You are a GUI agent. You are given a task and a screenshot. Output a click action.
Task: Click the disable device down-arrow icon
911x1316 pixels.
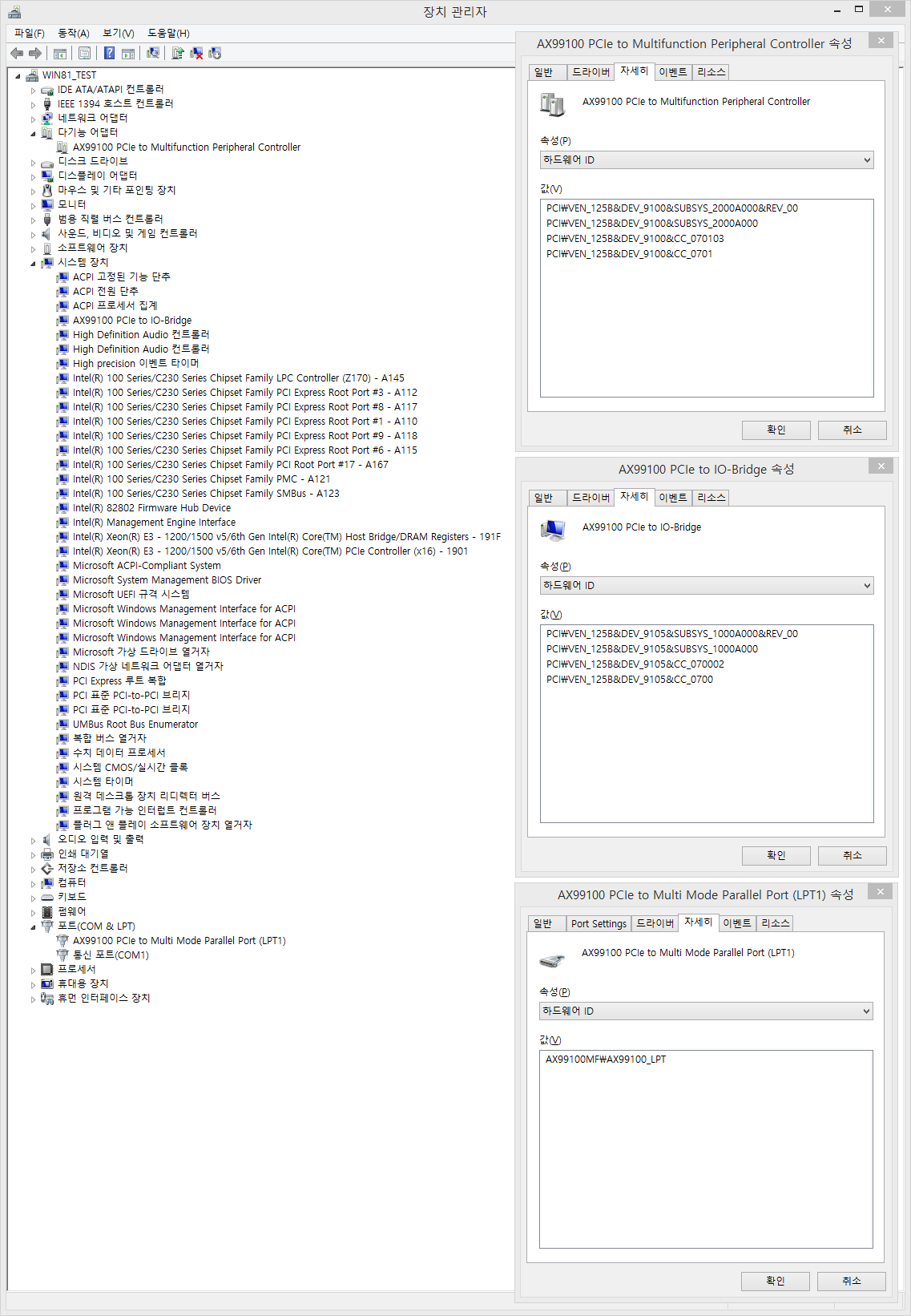[215, 53]
